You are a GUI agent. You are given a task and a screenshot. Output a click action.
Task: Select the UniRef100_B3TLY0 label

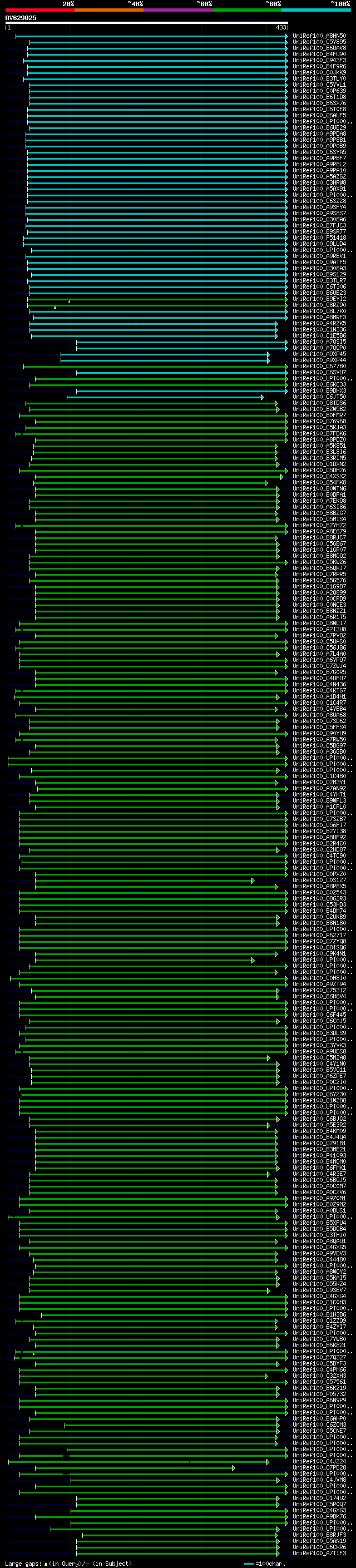[319, 78]
